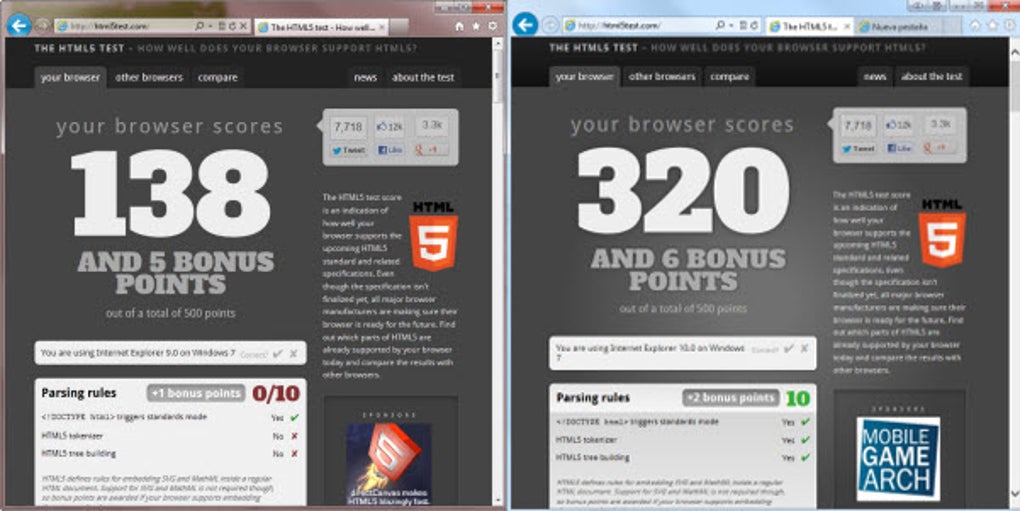This screenshot has height=511, width=1020.
Task: Click the search magnifier in IE 10 address bar
Action: coord(720,25)
